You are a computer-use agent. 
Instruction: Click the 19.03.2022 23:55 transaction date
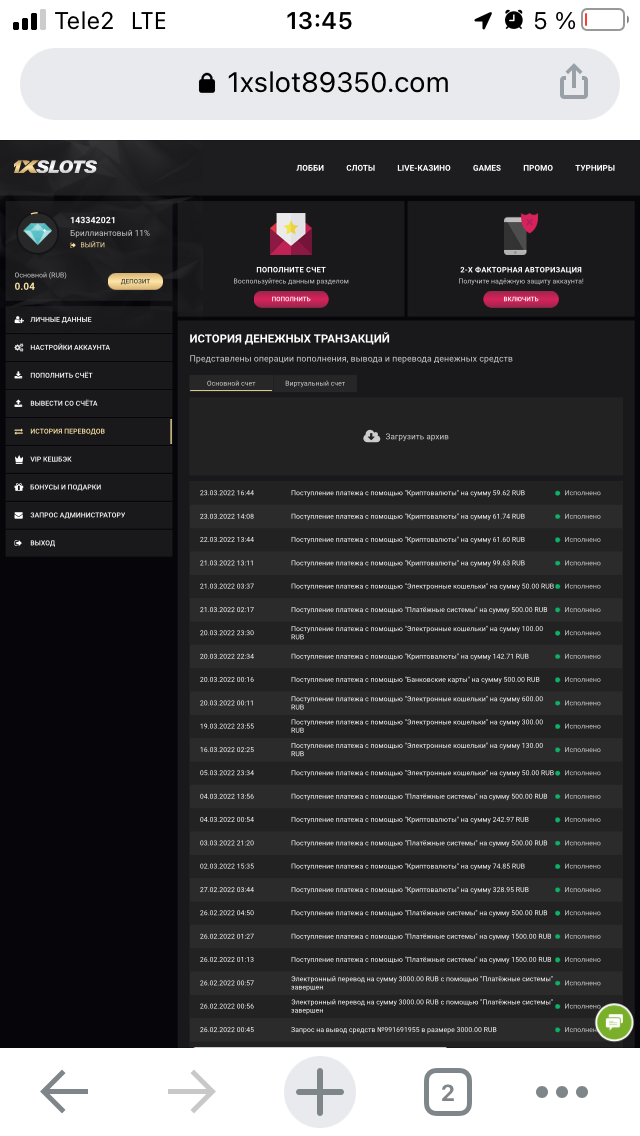pos(227,726)
